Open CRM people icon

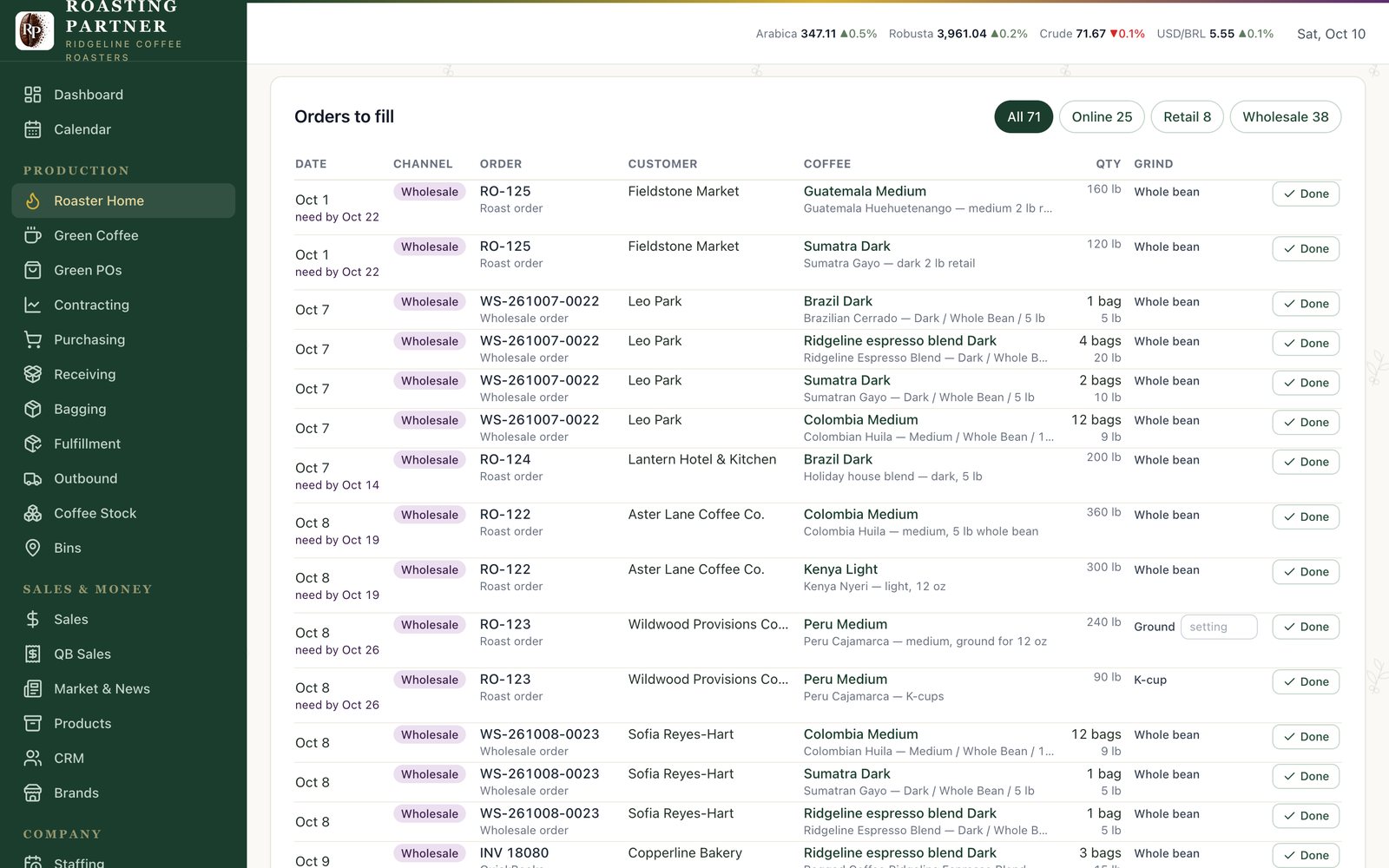click(x=33, y=758)
